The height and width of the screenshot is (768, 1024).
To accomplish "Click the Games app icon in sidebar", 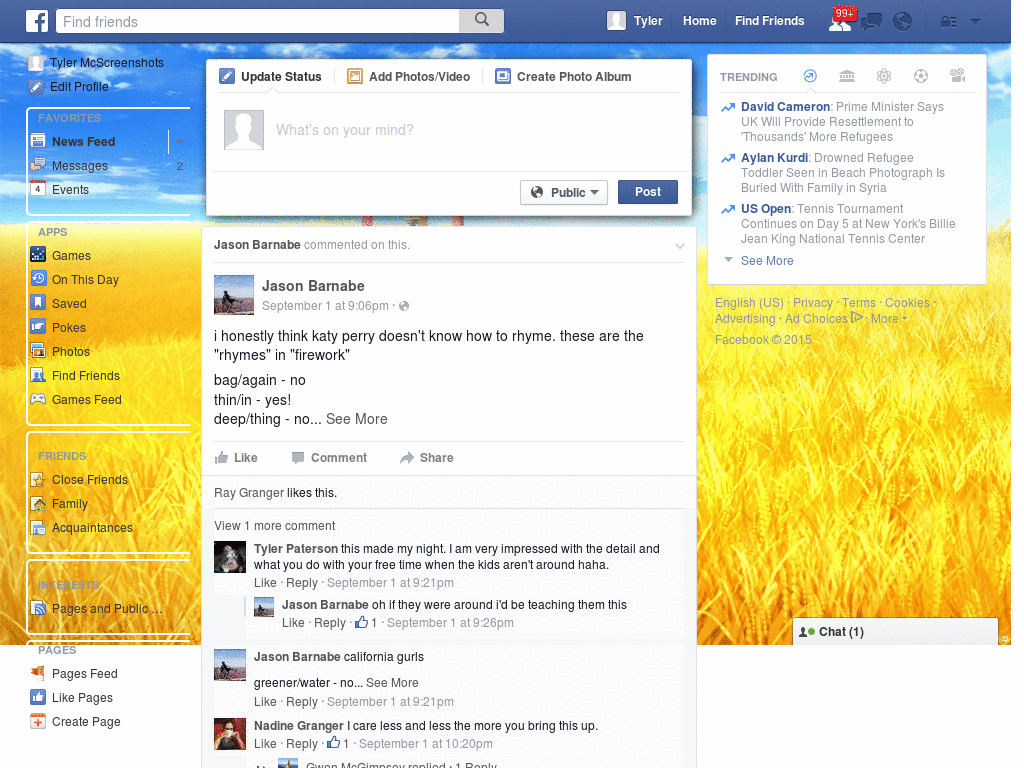I will coord(39,255).
